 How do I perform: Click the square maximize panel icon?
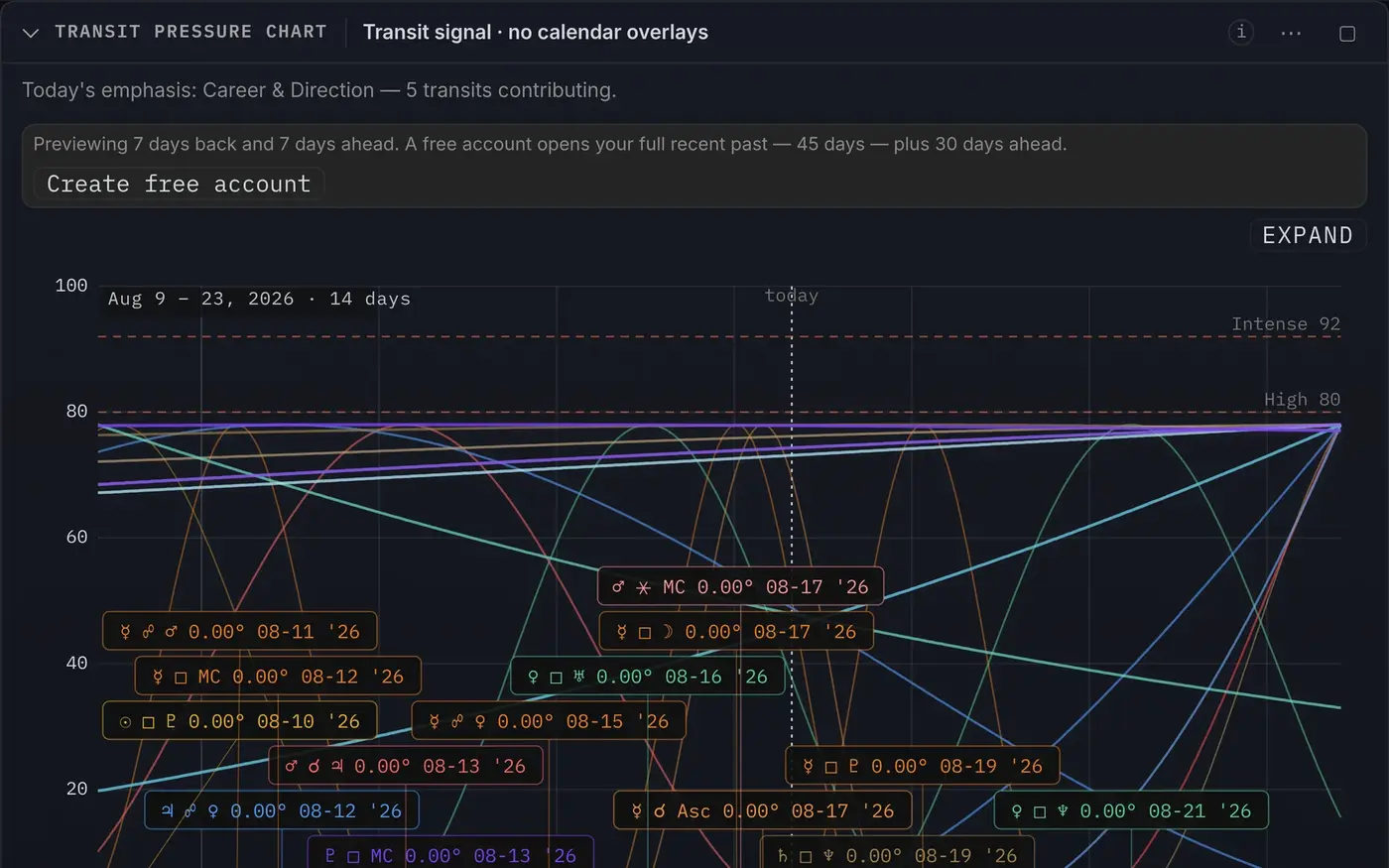coord(1347,34)
